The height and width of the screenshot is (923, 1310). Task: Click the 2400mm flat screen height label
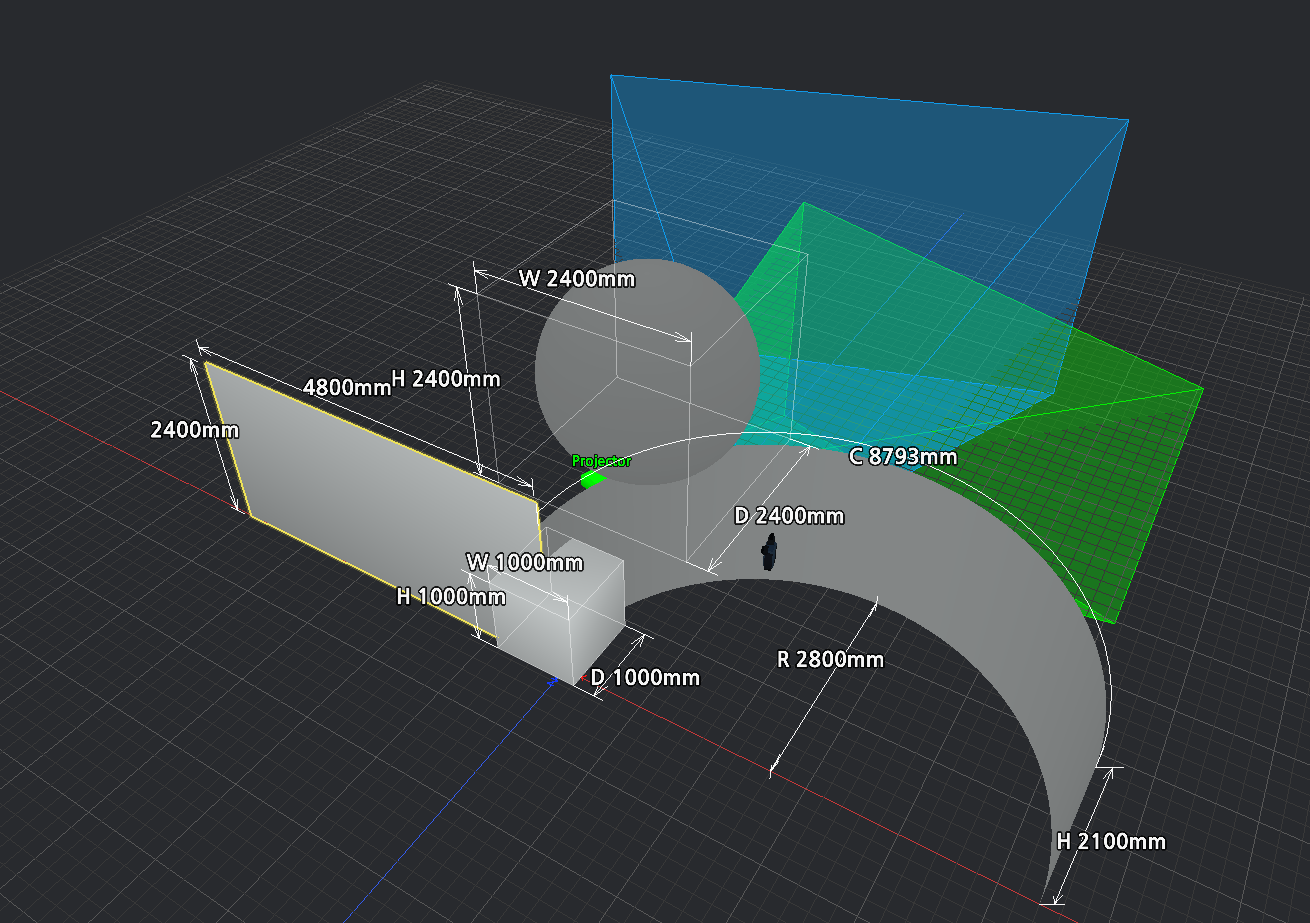pos(195,430)
